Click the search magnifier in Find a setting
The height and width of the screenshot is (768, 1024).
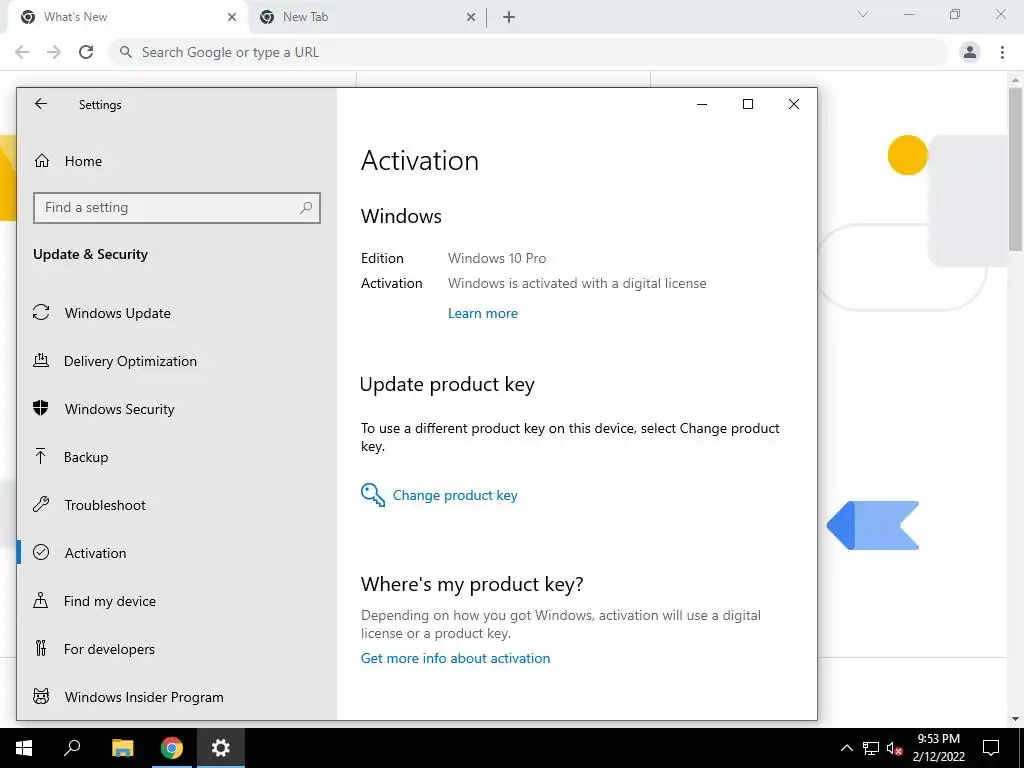coord(306,208)
